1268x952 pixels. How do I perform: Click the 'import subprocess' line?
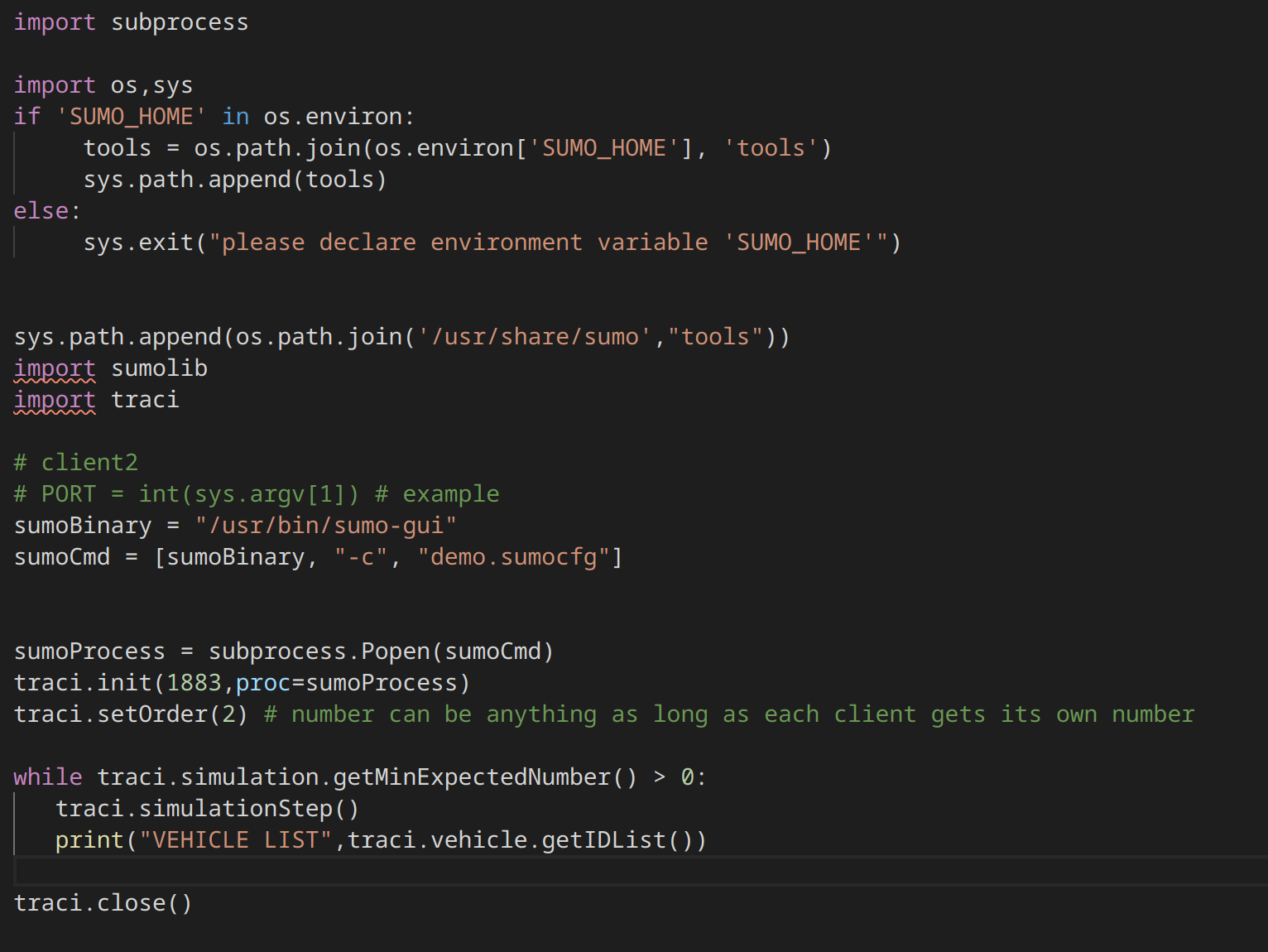131,22
